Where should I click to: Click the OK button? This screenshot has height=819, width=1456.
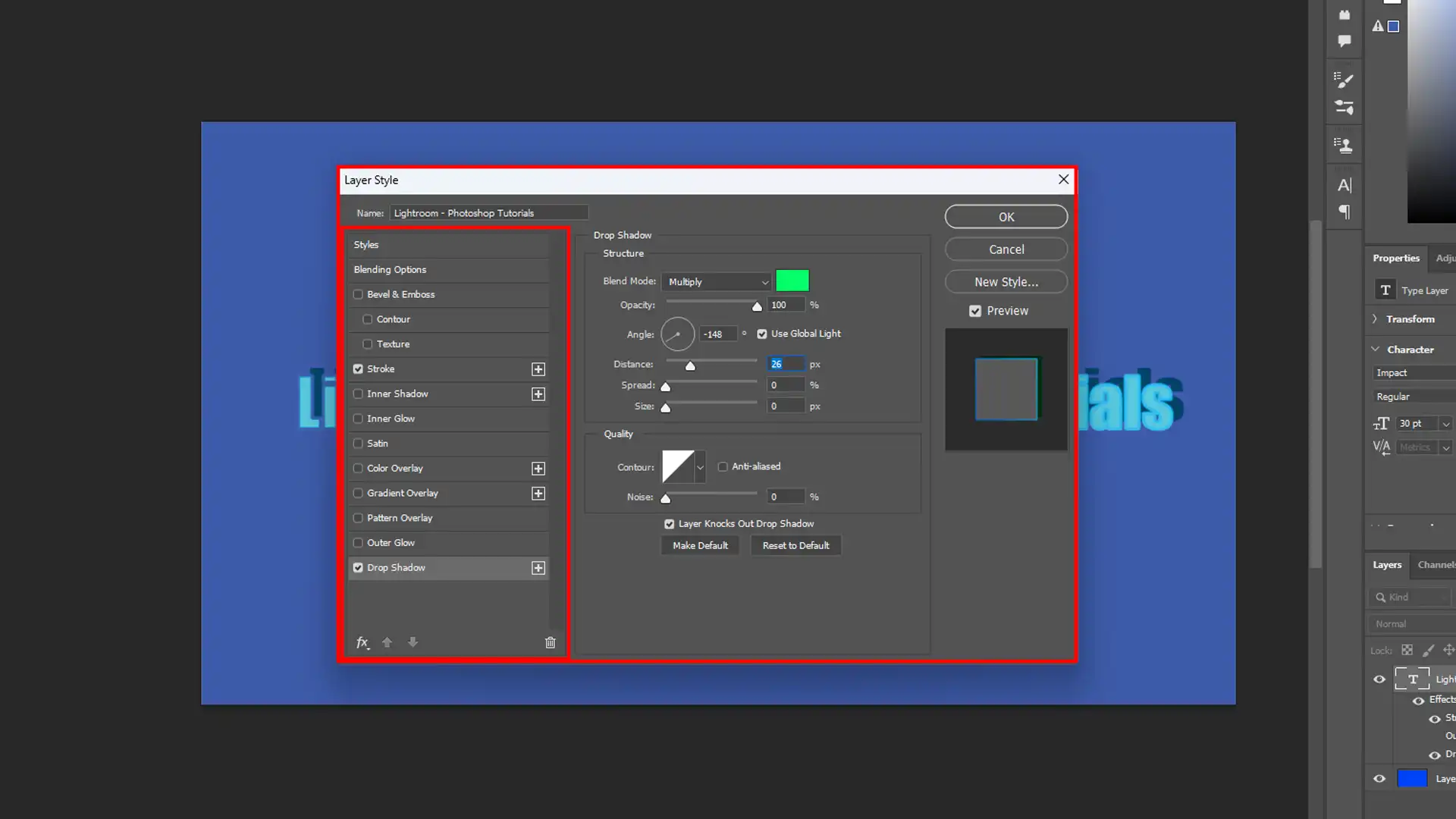[1006, 217]
